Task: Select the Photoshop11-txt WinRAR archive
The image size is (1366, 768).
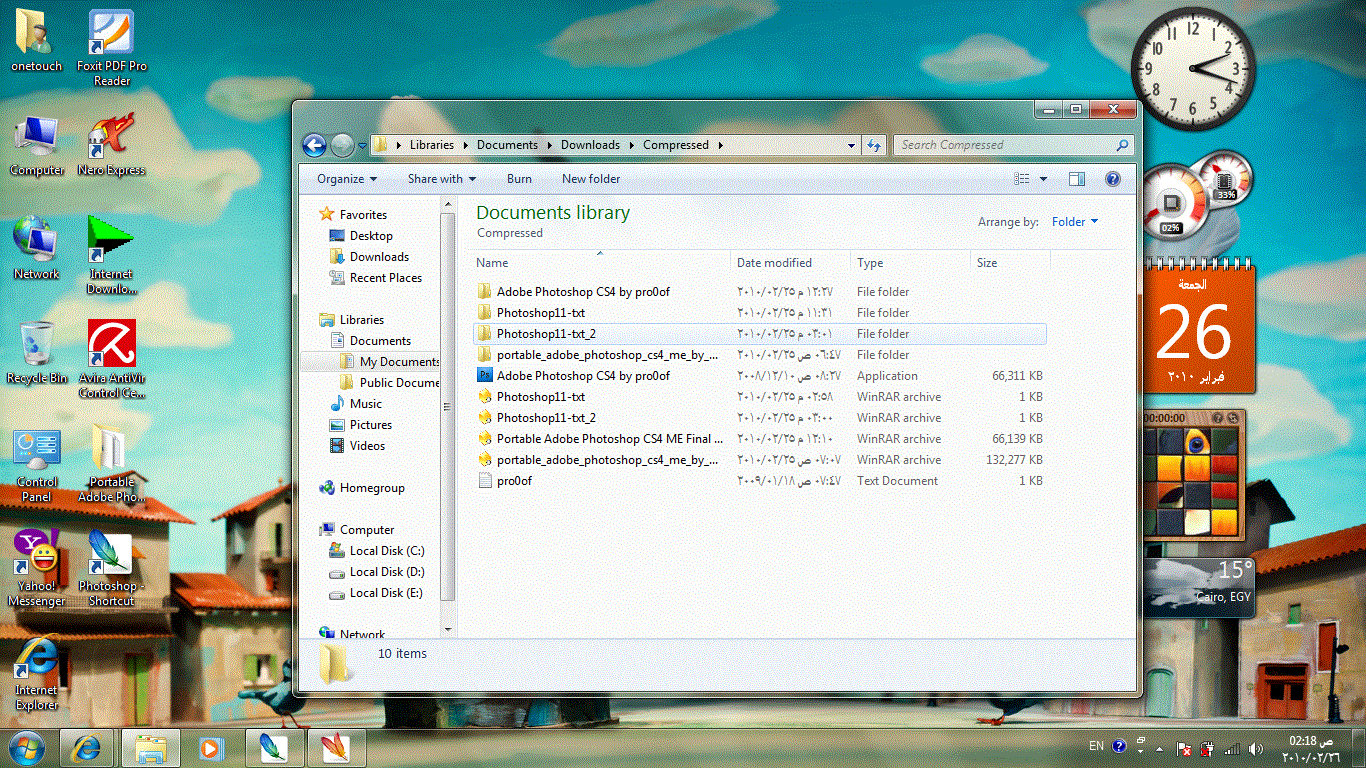Action: [760, 397]
